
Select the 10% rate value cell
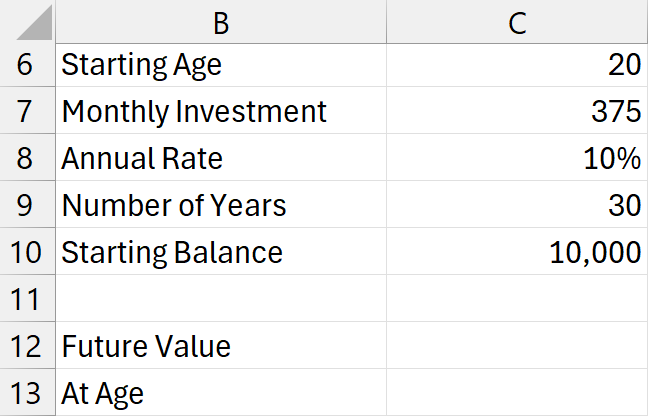click(x=517, y=158)
